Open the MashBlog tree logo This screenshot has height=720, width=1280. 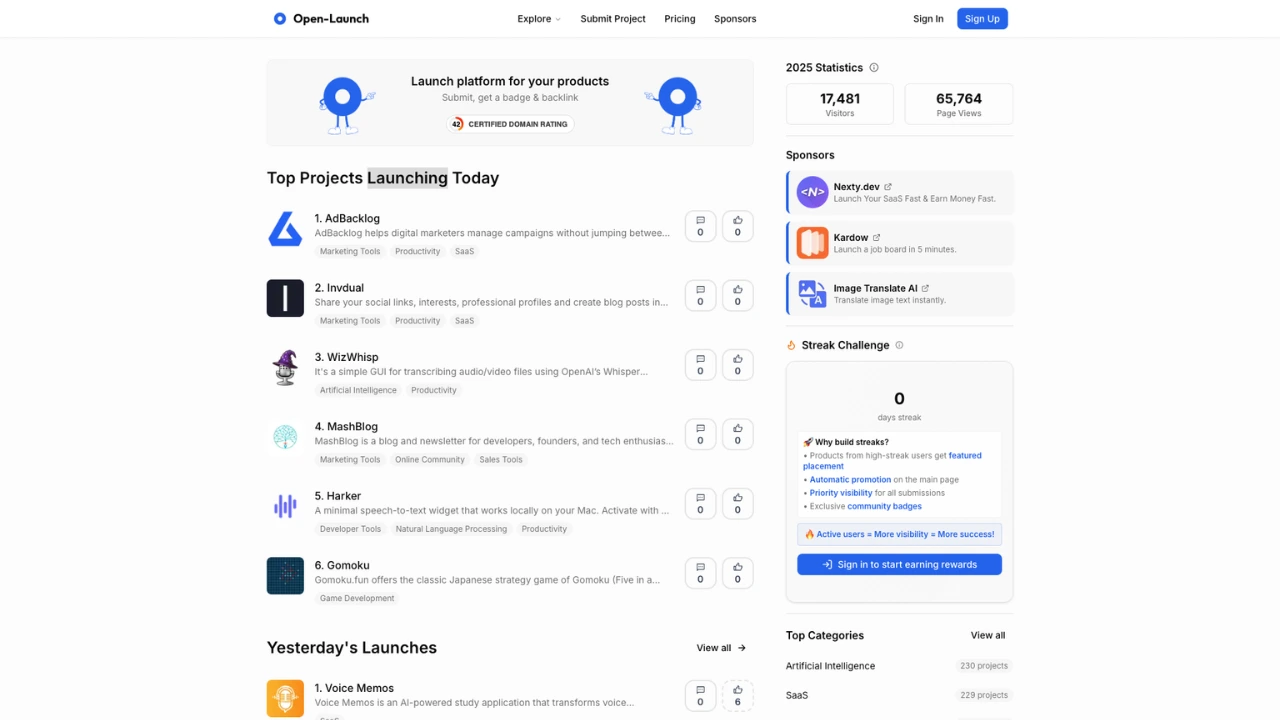pos(285,437)
